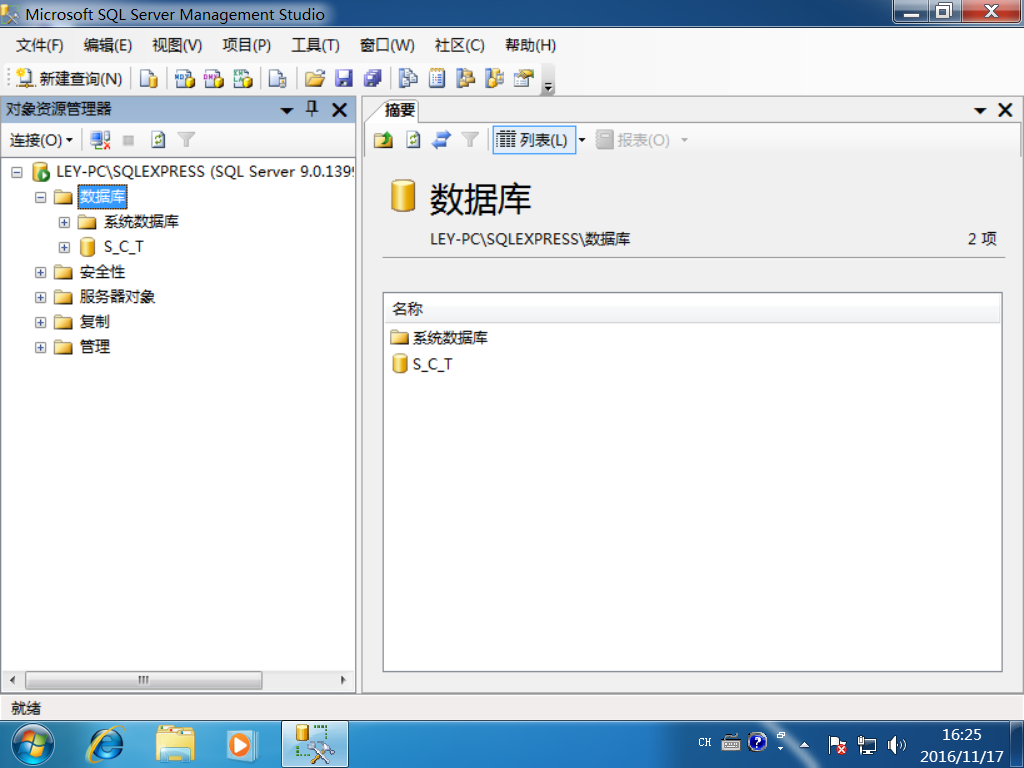Click the Refresh icon in Object Explorer toolbar
Image resolution: width=1024 pixels, height=768 pixels.
tap(158, 140)
